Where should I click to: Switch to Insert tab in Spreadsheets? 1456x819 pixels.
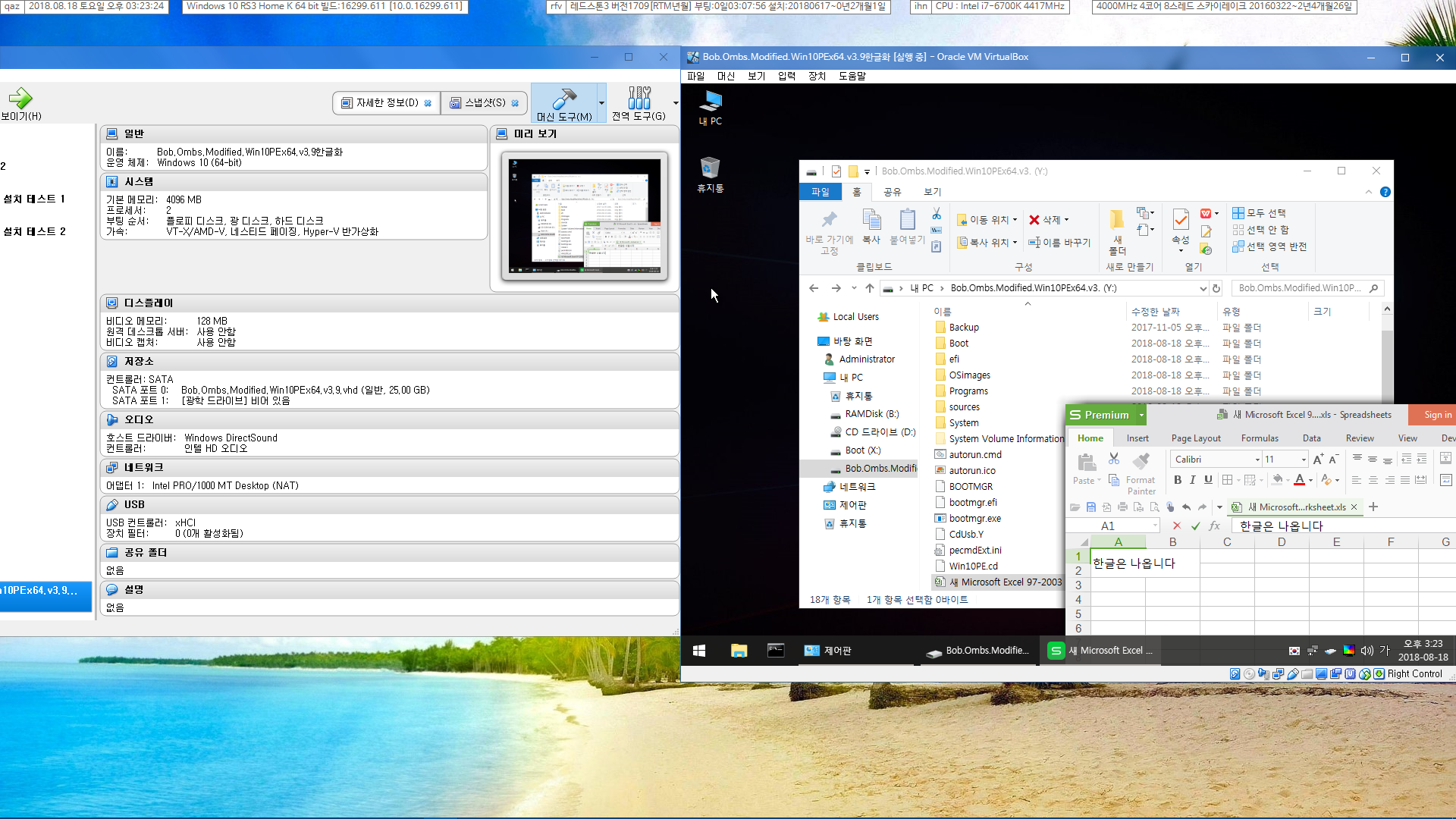[1137, 438]
